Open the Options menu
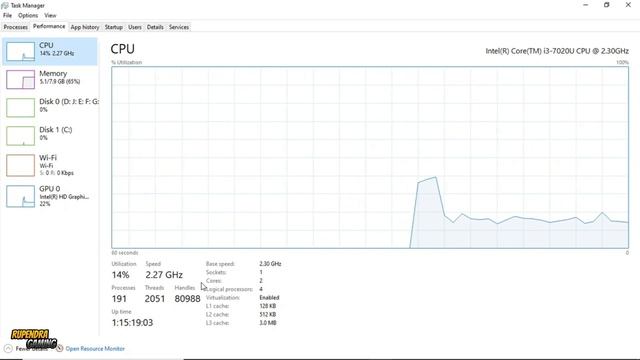The image size is (640, 360). 28,16
